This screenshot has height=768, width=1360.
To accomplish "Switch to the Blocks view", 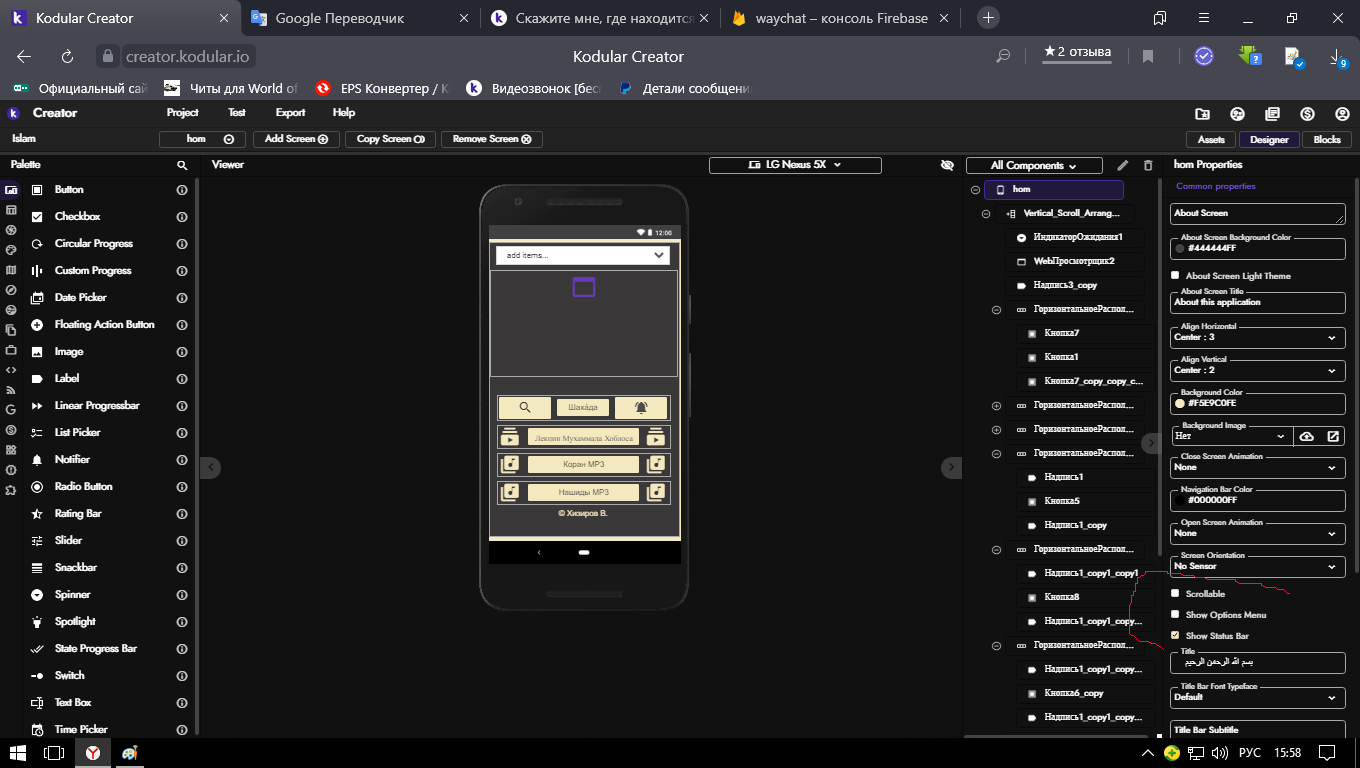I will 1327,139.
